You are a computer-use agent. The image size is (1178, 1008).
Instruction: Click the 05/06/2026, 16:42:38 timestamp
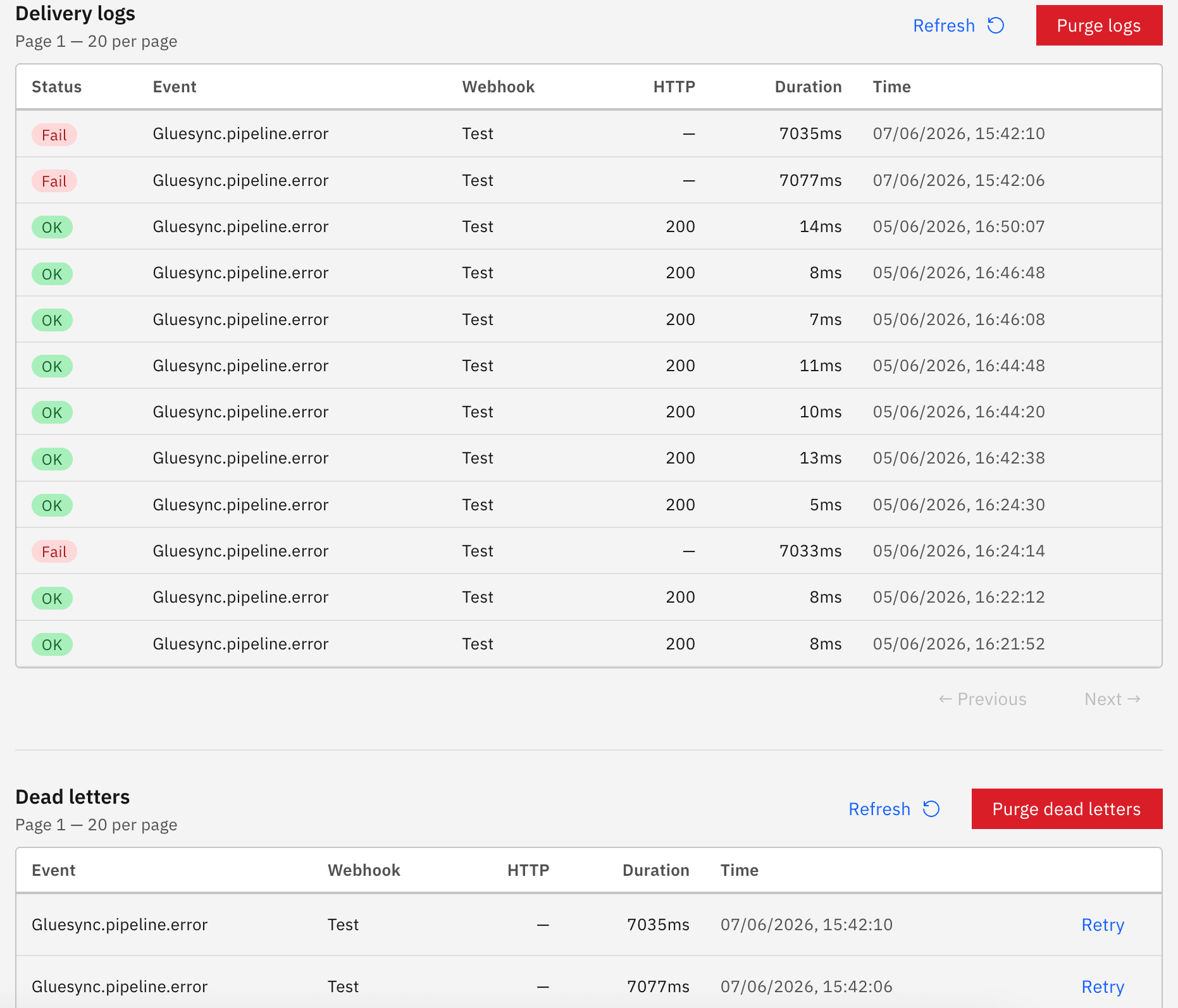click(959, 458)
